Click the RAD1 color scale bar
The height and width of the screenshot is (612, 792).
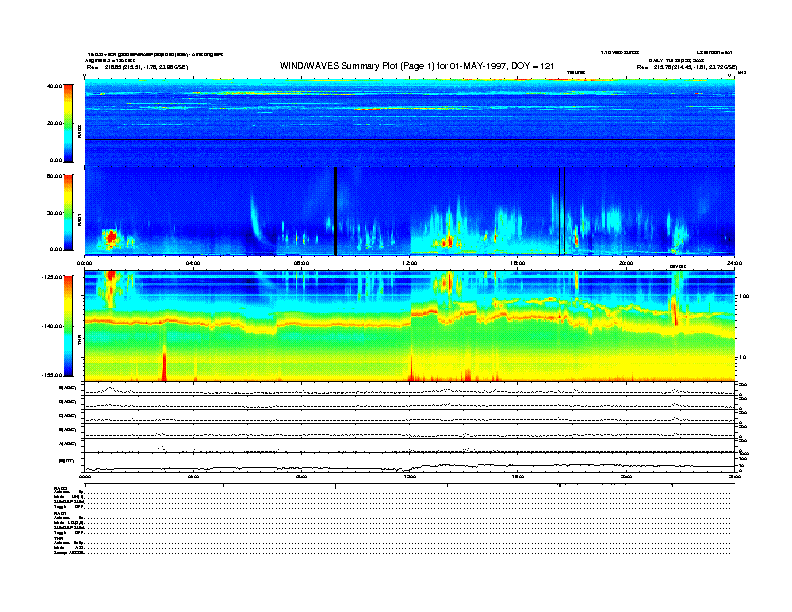tap(68, 213)
